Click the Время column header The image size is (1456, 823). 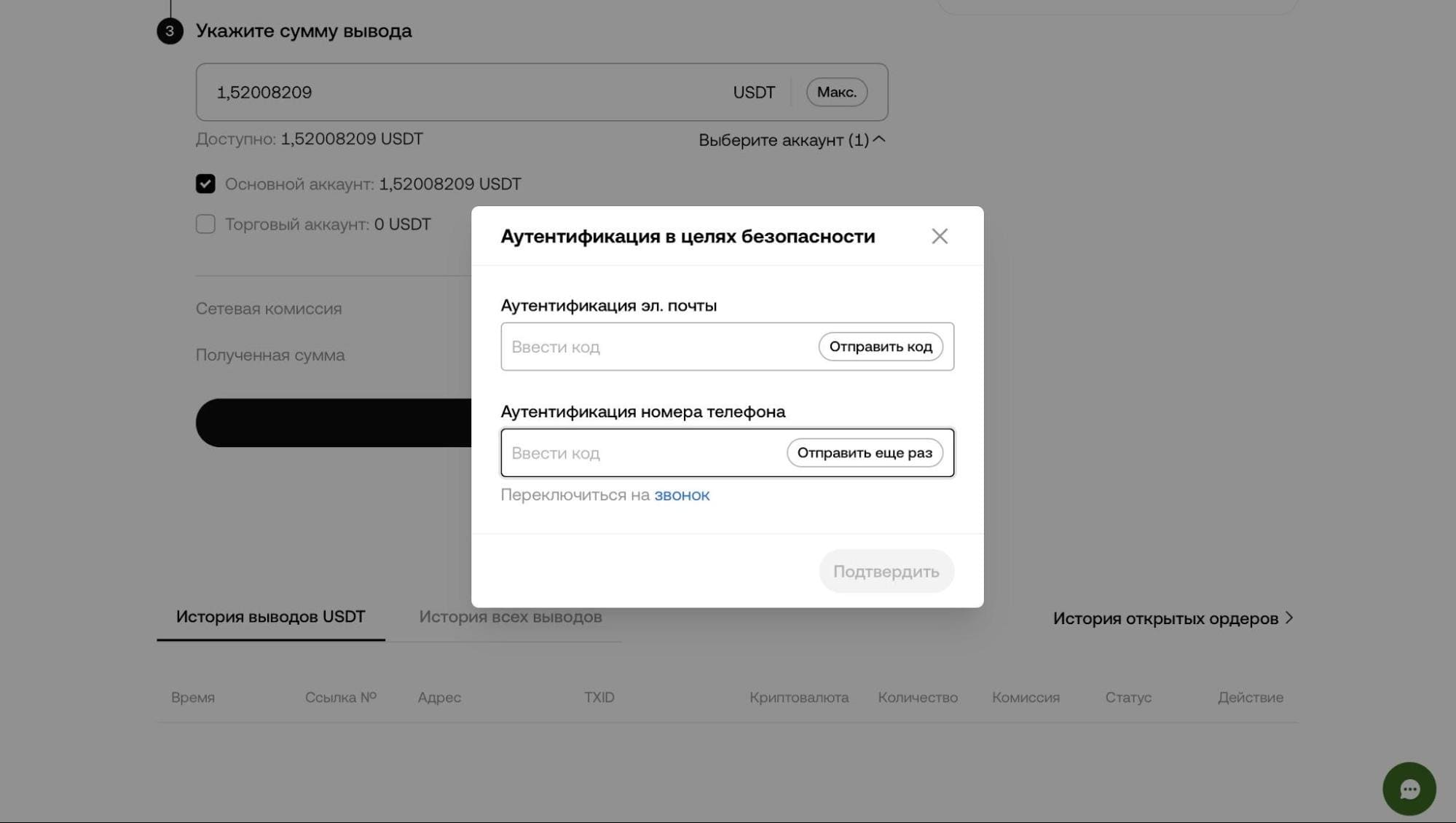193,698
